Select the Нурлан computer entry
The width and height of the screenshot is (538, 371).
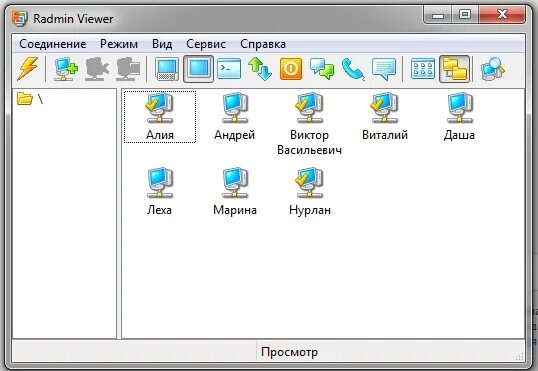pos(310,192)
